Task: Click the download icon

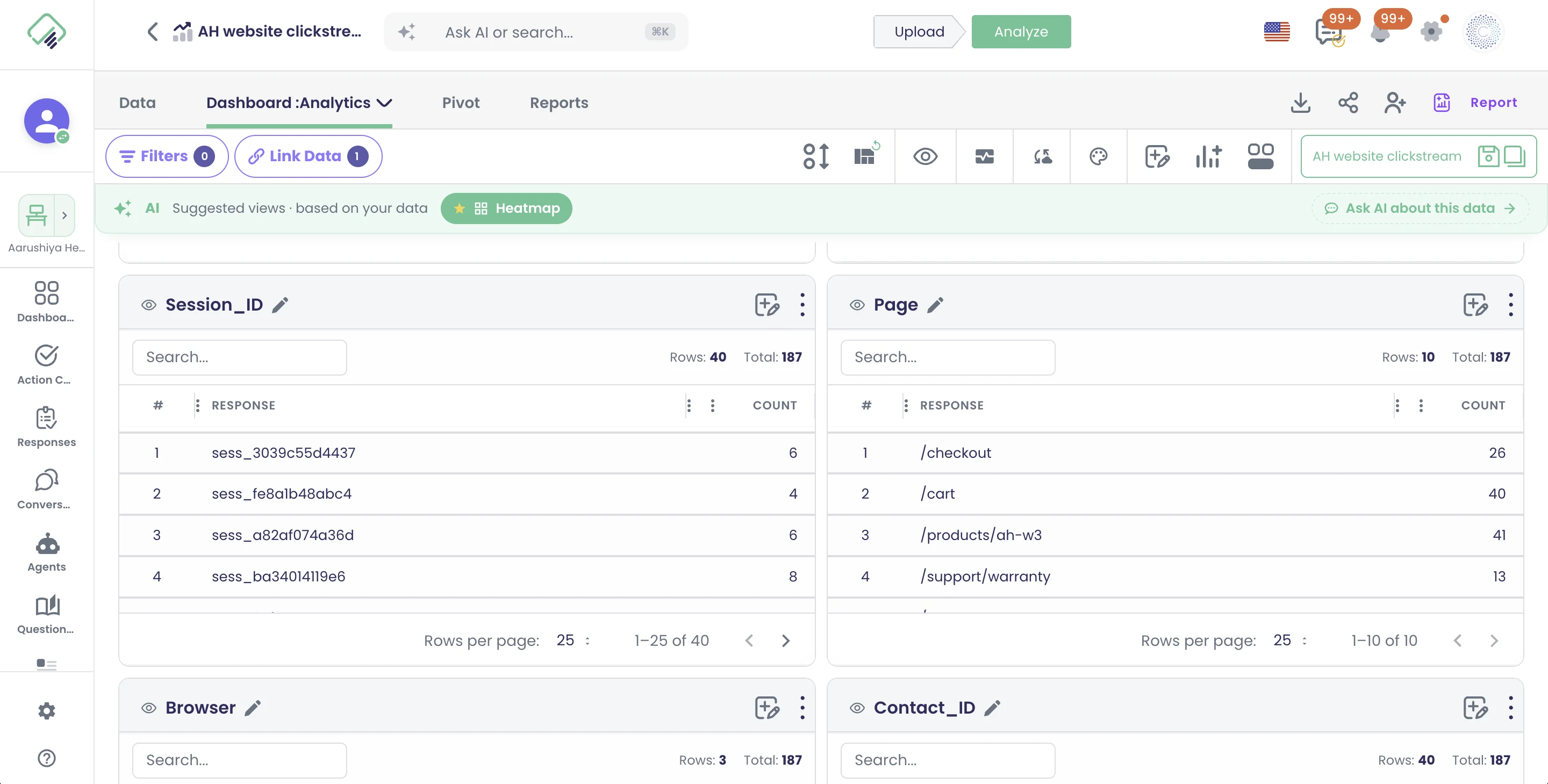Action: point(1300,103)
